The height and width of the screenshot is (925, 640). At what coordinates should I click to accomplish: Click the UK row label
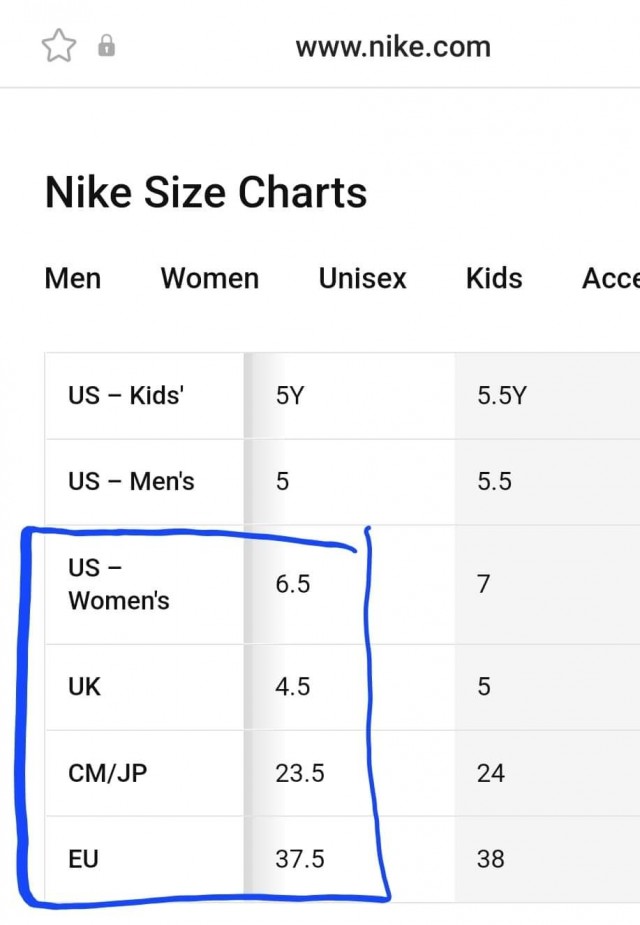(x=84, y=687)
